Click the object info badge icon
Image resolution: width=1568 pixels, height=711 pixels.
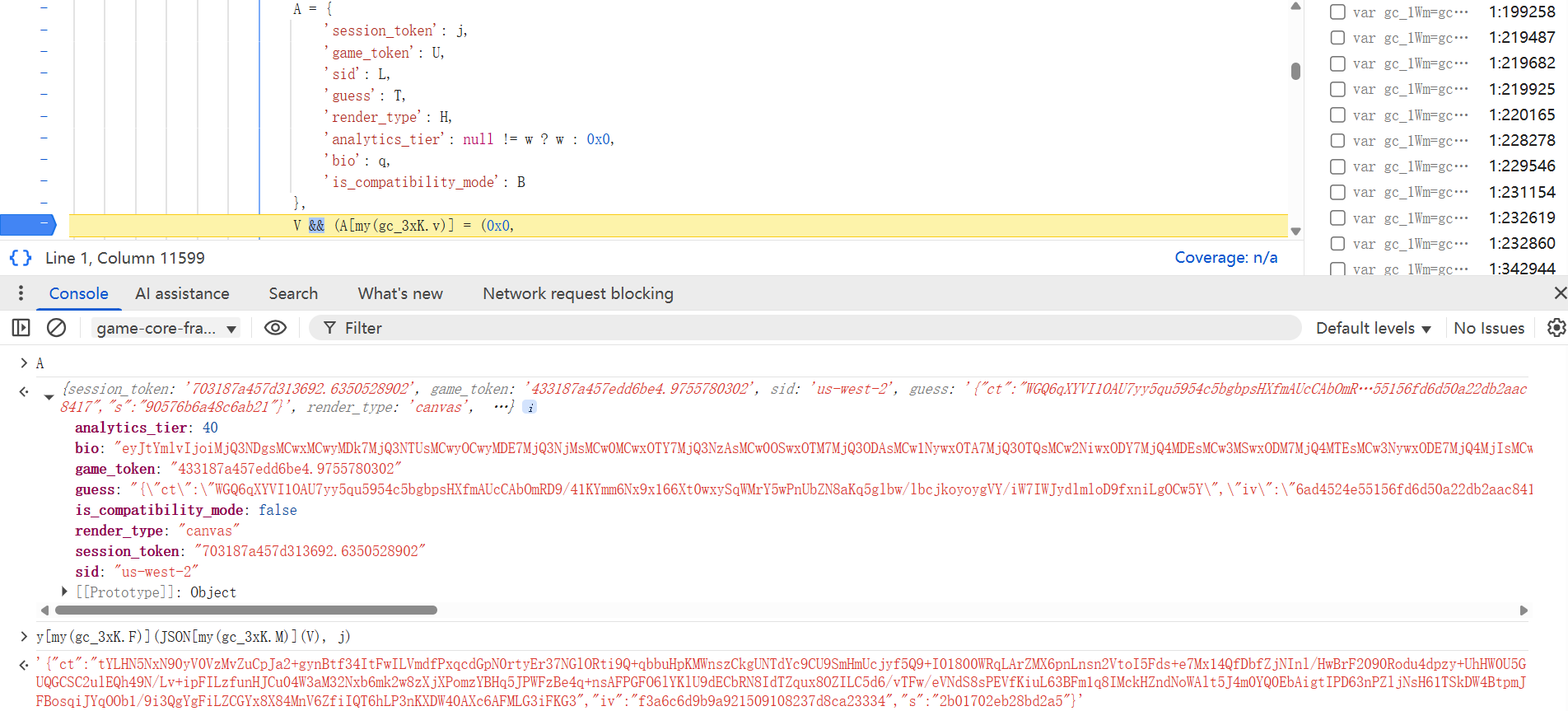coord(530,407)
